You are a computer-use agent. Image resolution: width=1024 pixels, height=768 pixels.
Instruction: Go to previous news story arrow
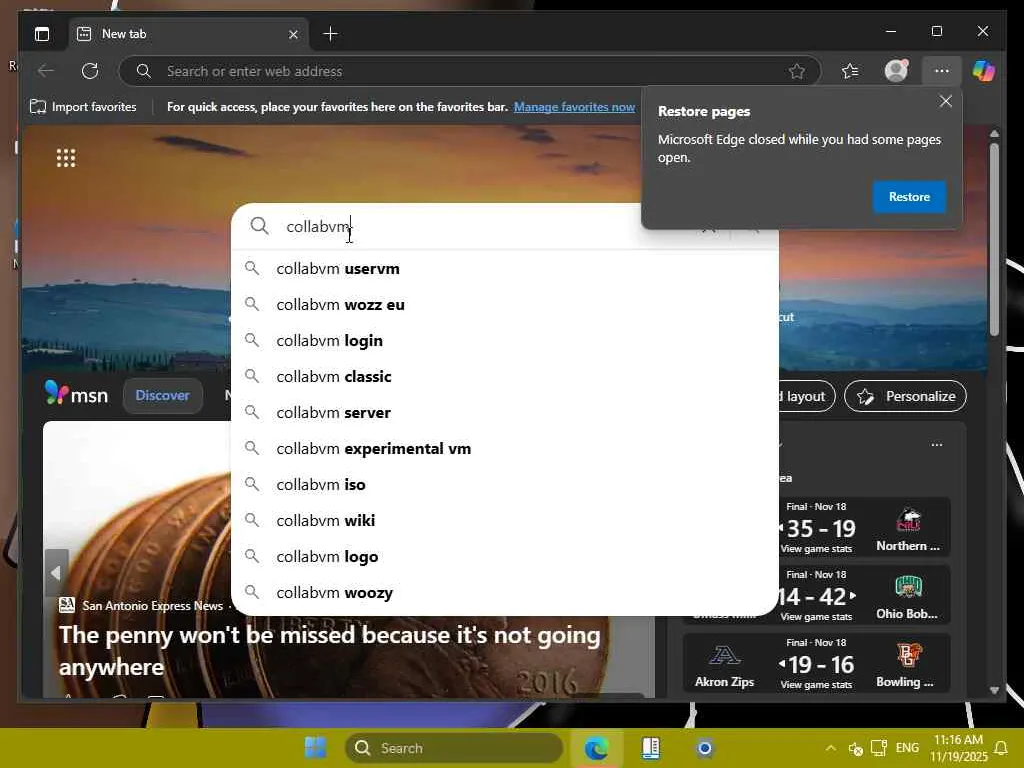[56, 573]
